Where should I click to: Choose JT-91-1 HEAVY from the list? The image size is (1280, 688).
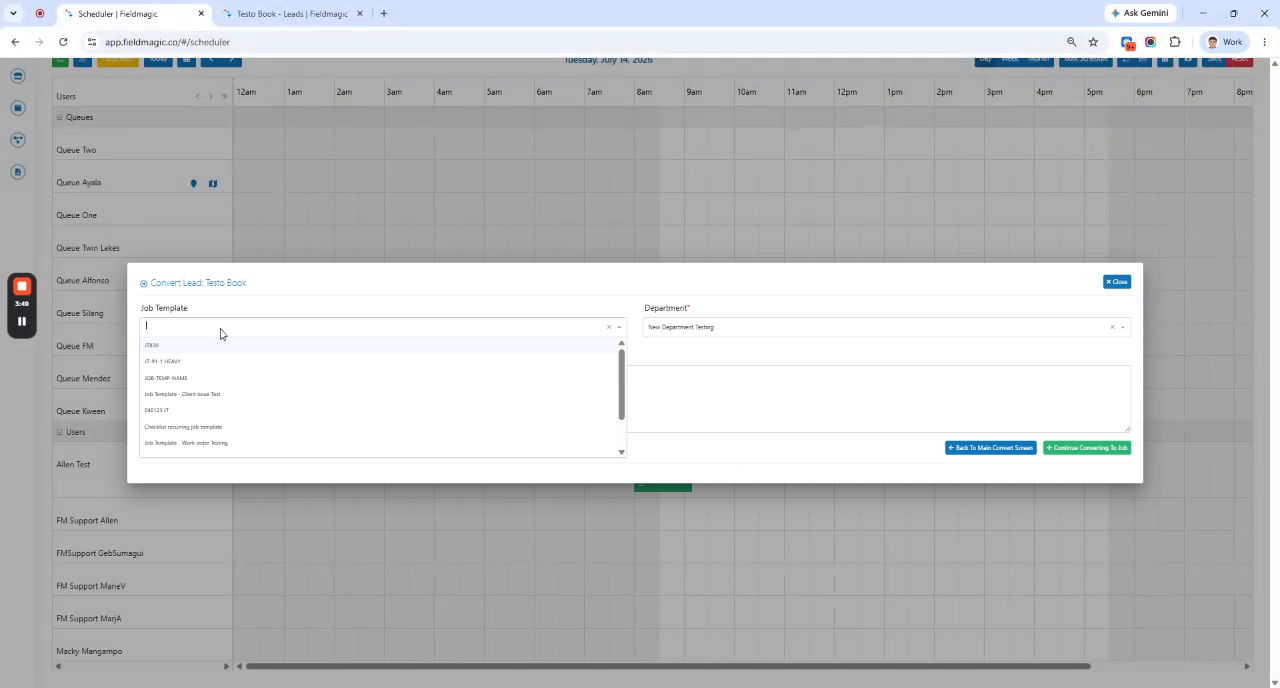pos(379,361)
